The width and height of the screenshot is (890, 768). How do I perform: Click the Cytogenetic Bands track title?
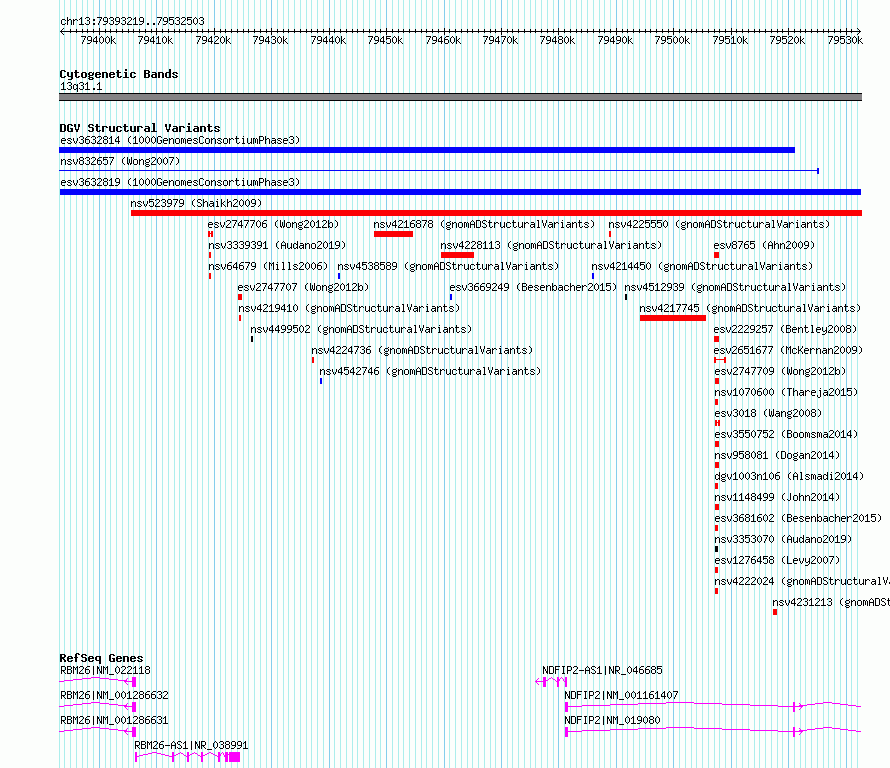click(x=119, y=74)
